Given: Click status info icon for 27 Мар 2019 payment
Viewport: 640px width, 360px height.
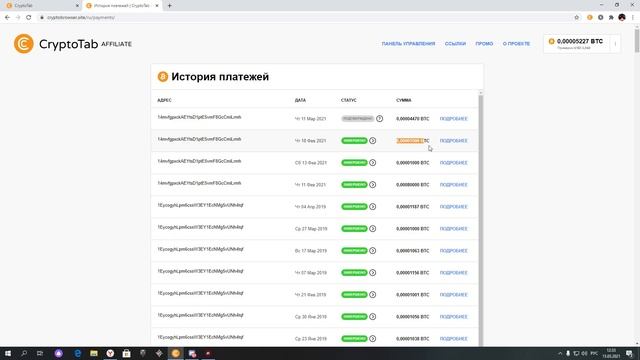Looking at the screenshot, I should pos(373,229).
